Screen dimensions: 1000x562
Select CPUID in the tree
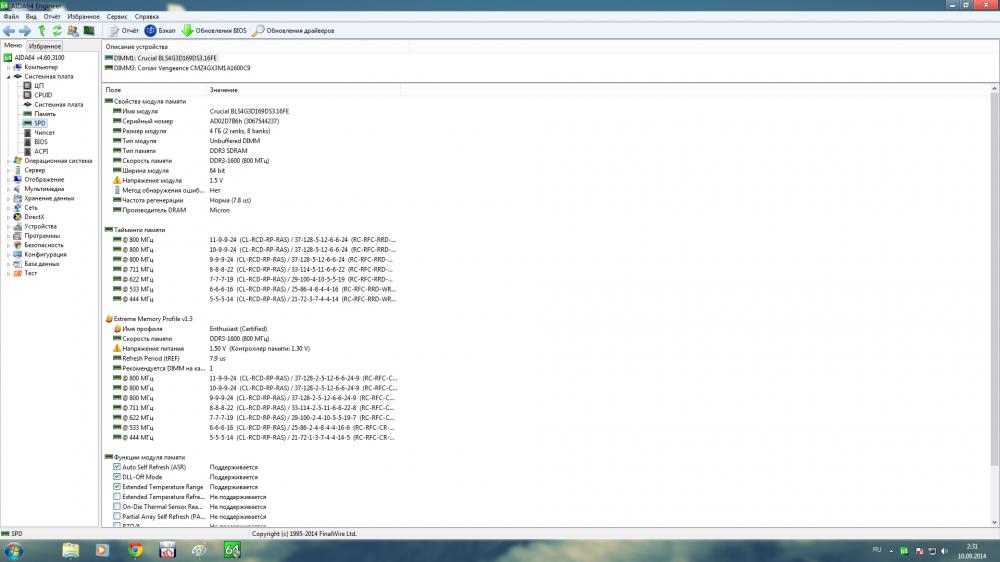point(43,95)
